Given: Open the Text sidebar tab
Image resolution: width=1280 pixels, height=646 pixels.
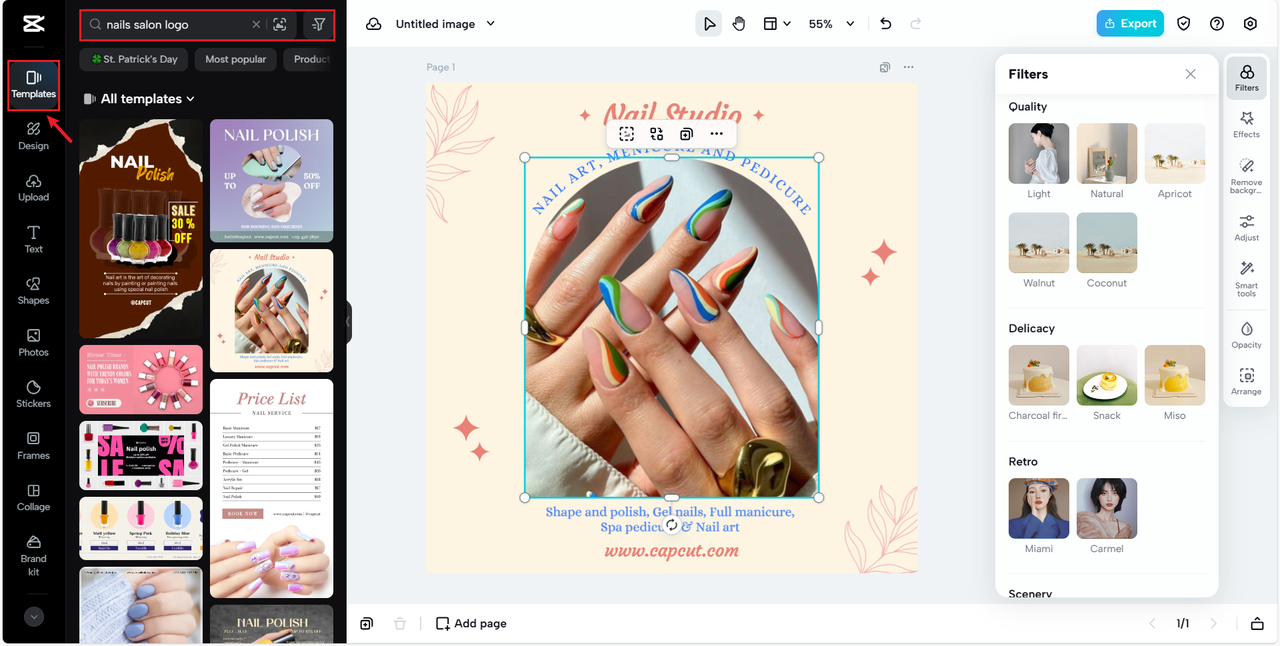Looking at the screenshot, I should point(33,239).
